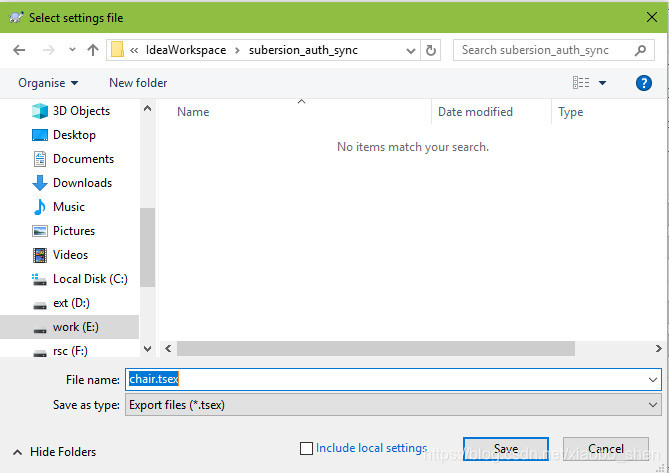
Task: Click the TortoiseSVN title bar icon
Action: [x=16, y=17]
